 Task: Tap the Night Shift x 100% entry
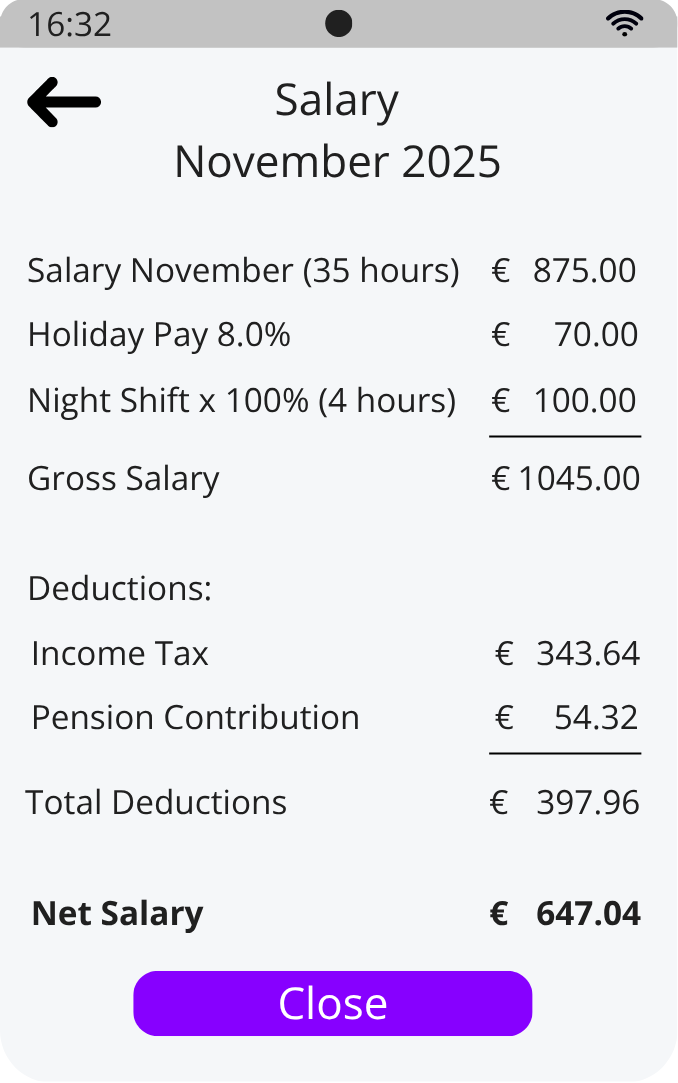(x=242, y=400)
